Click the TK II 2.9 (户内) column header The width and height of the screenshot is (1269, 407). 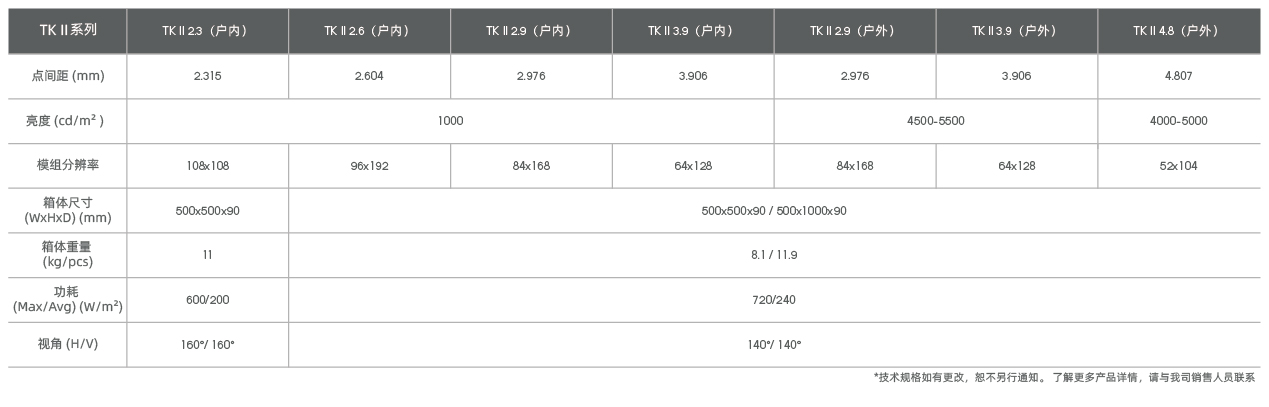click(x=531, y=31)
